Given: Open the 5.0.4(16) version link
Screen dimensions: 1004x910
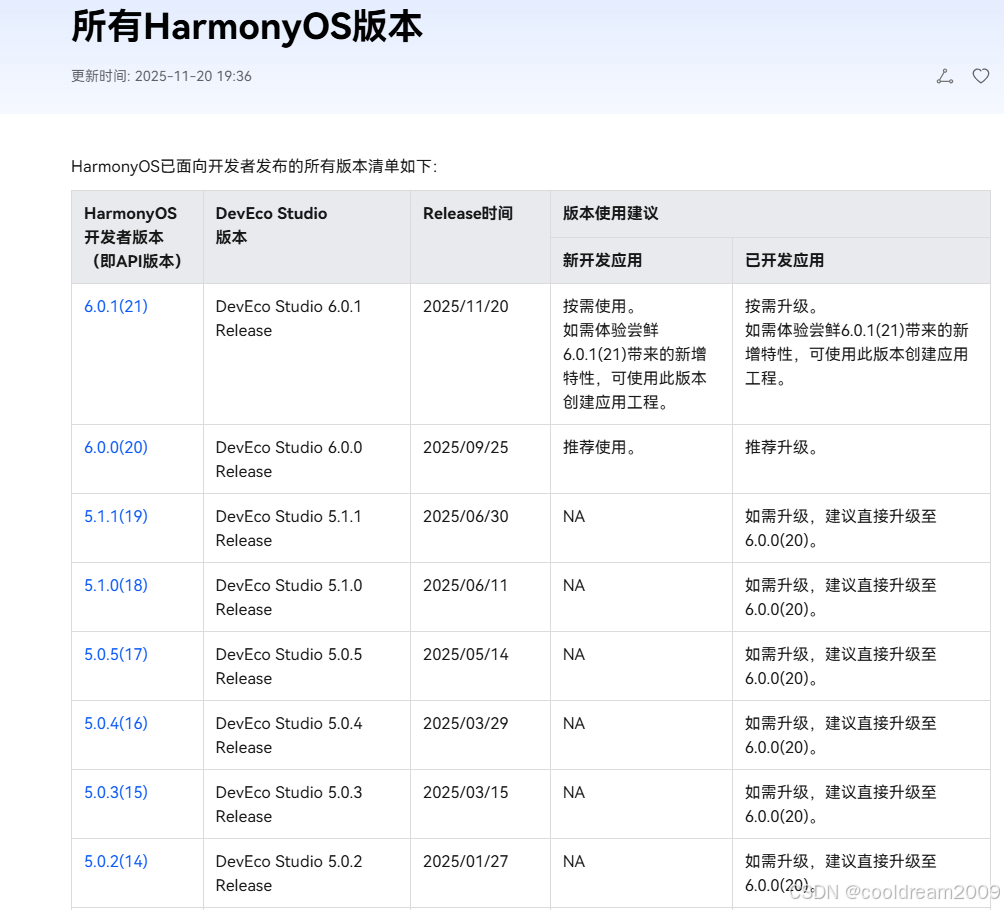Looking at the screenshot, I should pos(116,723).
